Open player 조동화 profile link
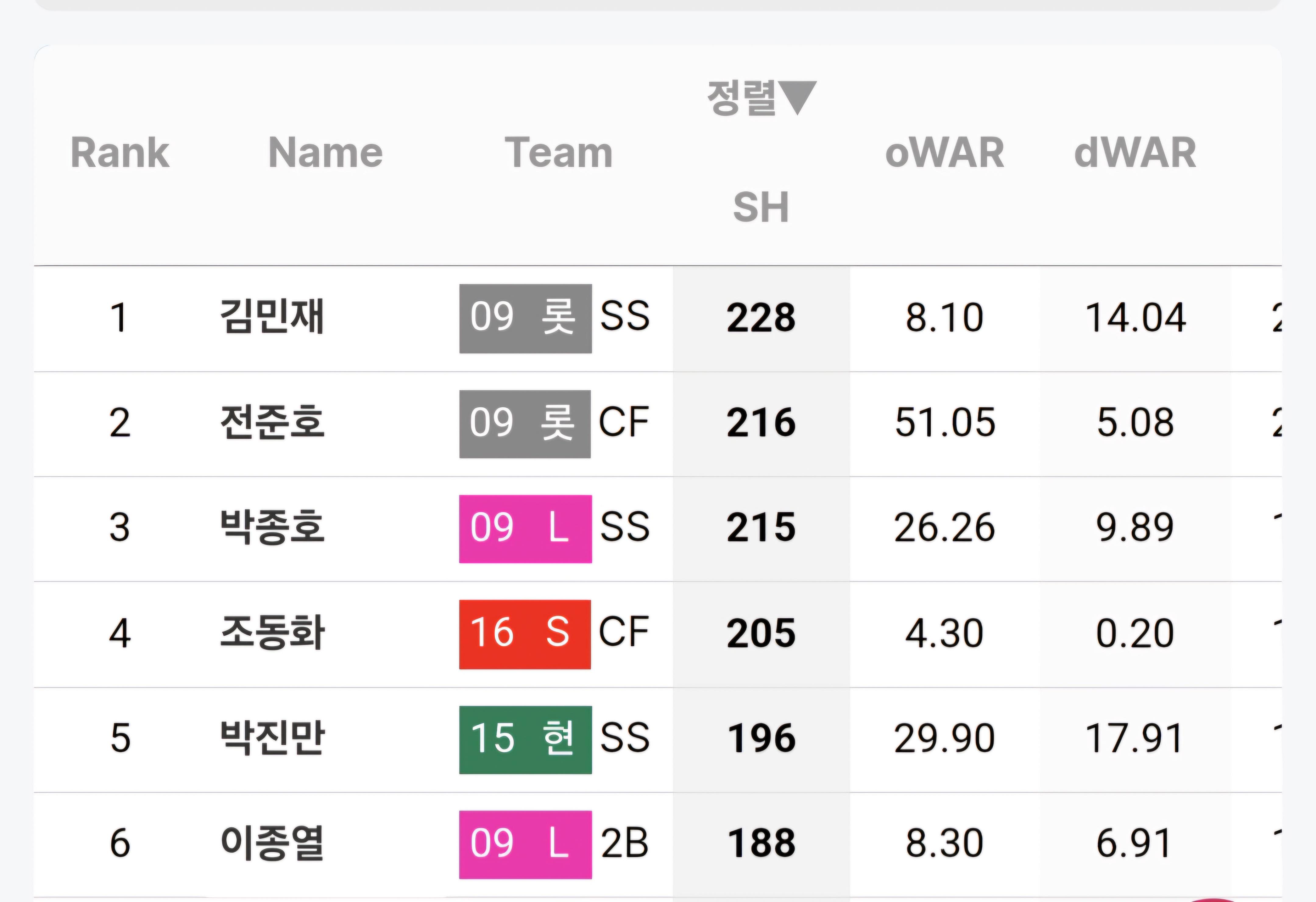Viewport: 1316px width, 902px height. point(272,633)
